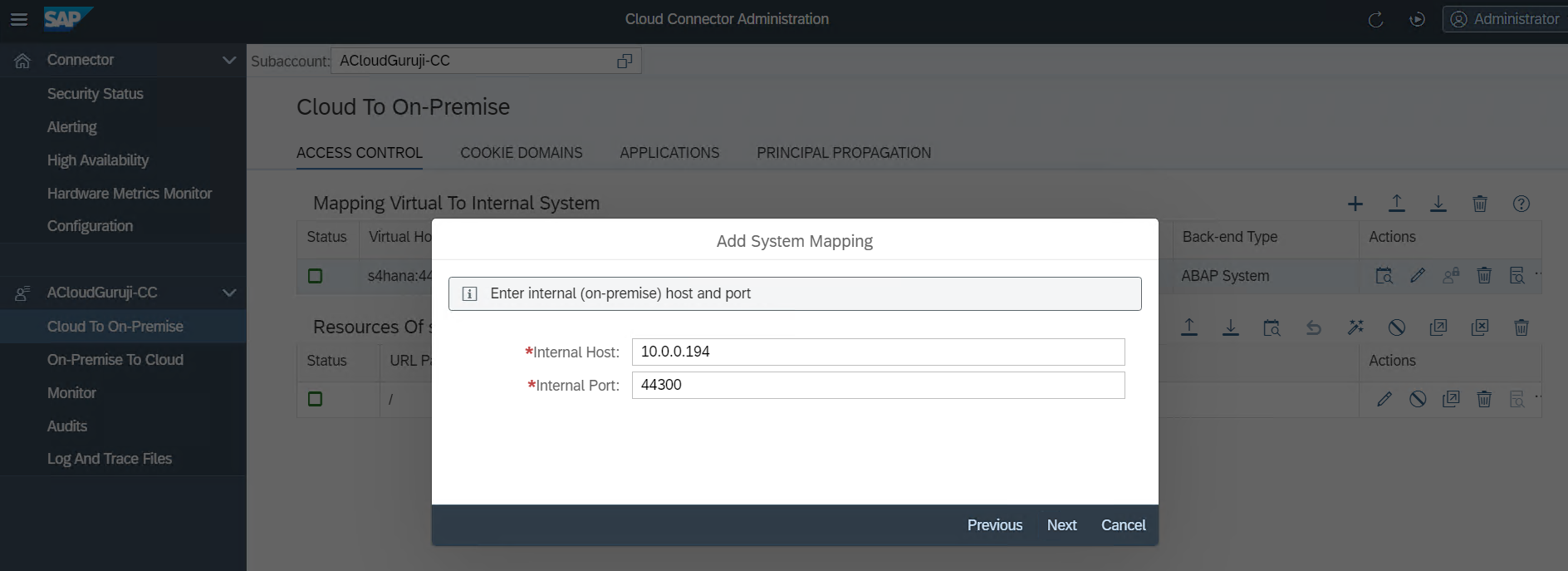Open the Subaccount selector dropdown

625,61
